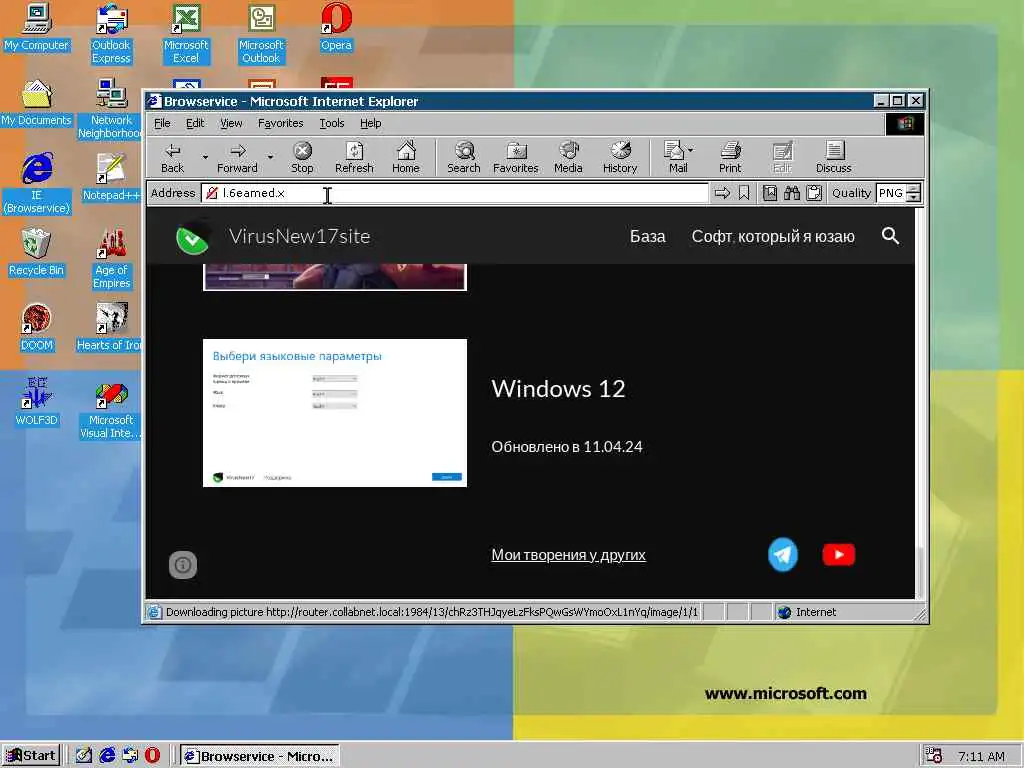1024x768 pixels.
Task: Go back with the Back toolbar button
Action: coord(172,158)
